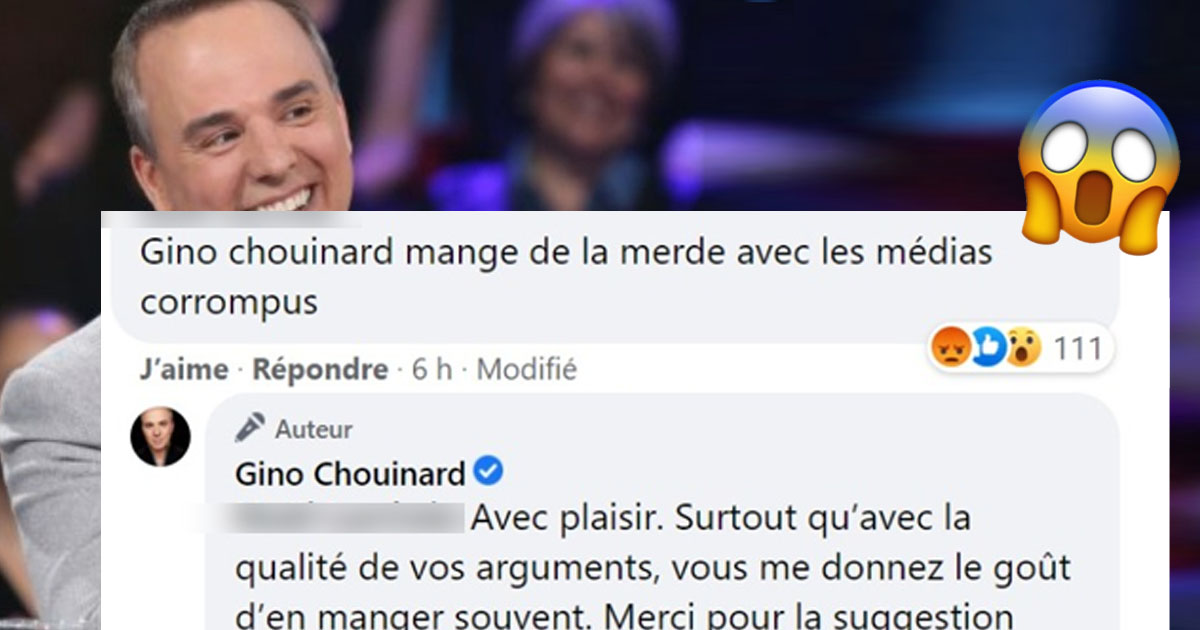View edit history via Modifié

[527, 370]
